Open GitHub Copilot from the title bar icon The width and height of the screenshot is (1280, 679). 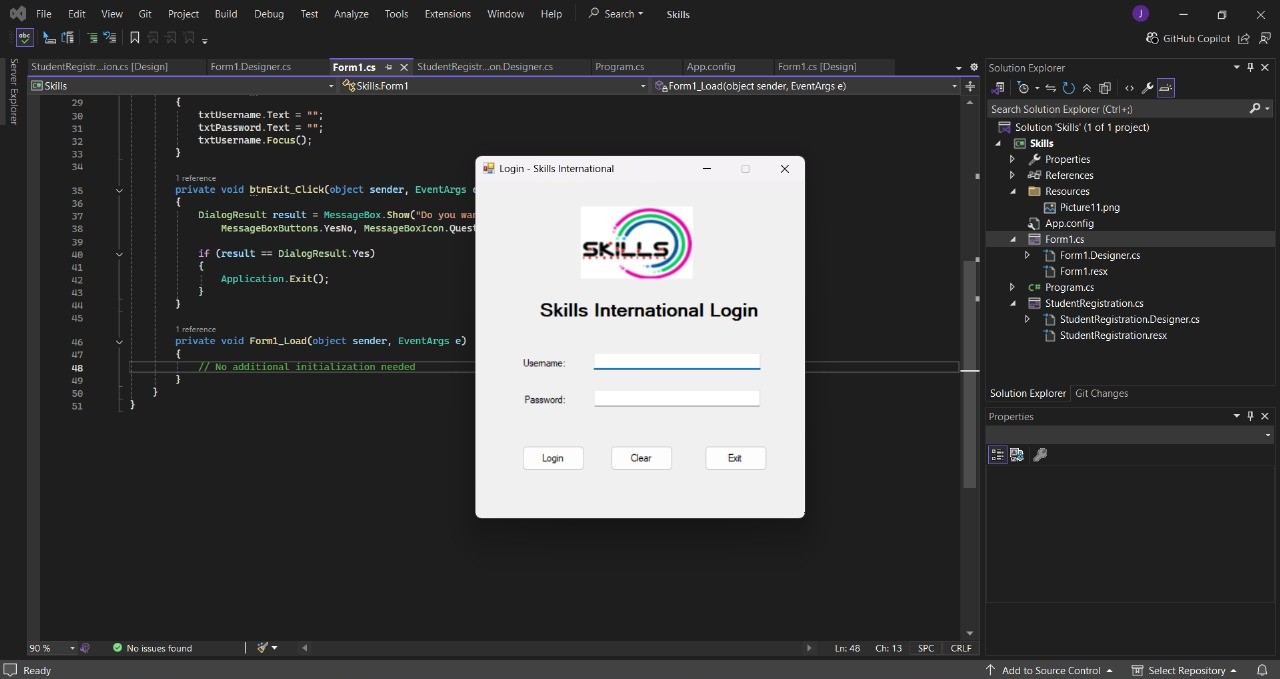(x=1151, y=38)
